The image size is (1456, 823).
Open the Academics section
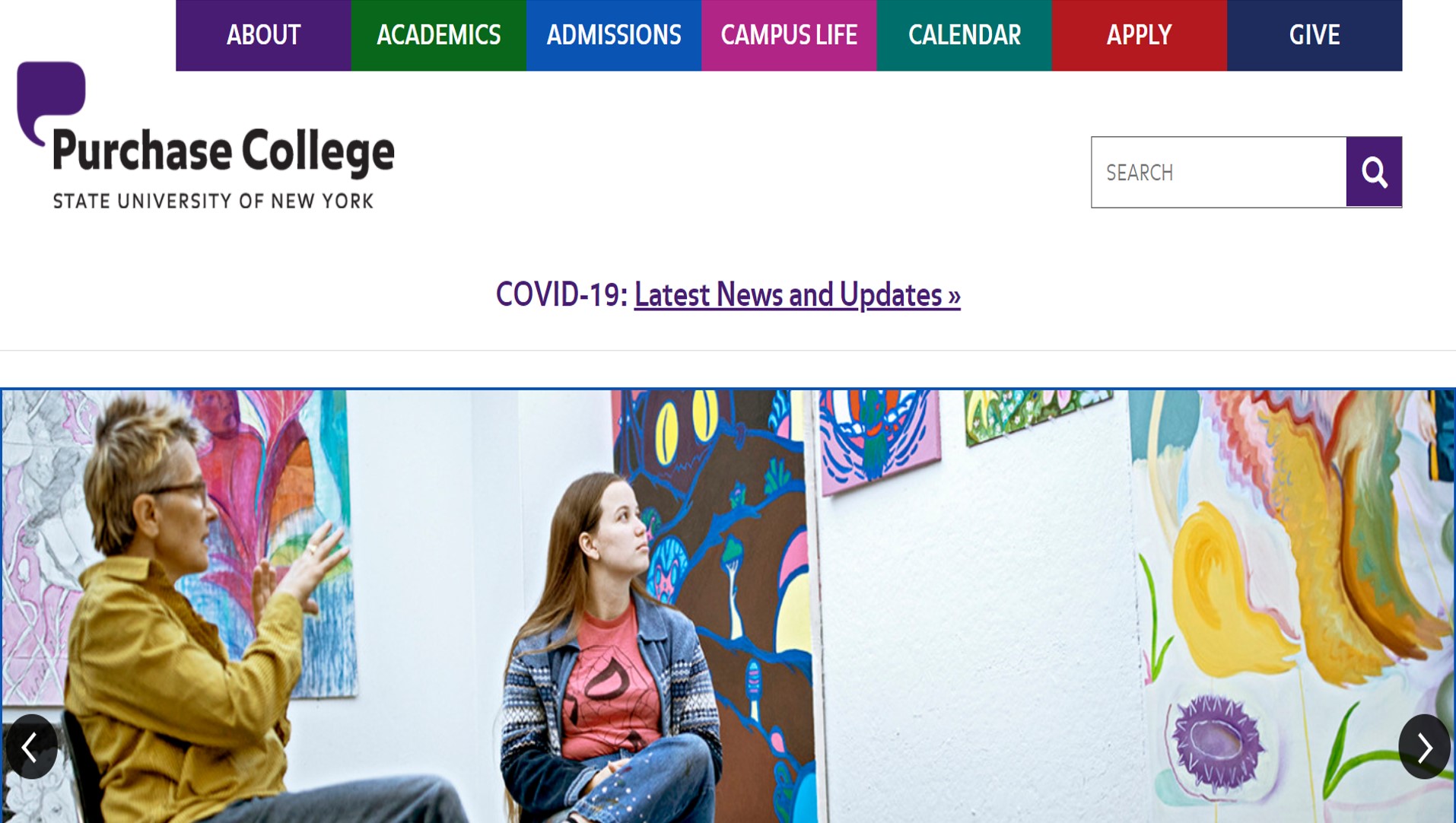tap(438, 35)
